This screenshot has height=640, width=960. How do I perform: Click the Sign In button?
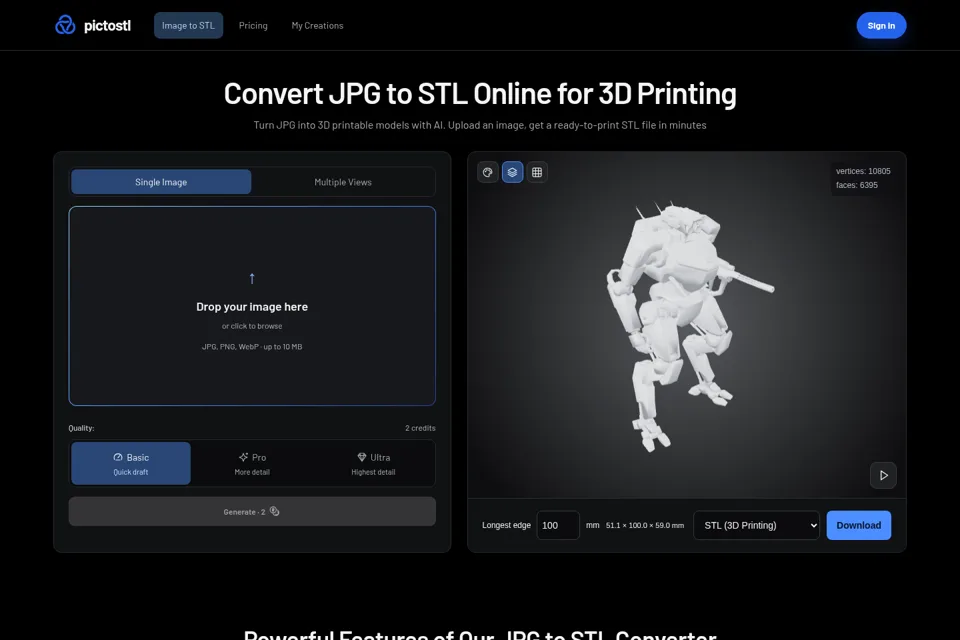tap(881, 26)
